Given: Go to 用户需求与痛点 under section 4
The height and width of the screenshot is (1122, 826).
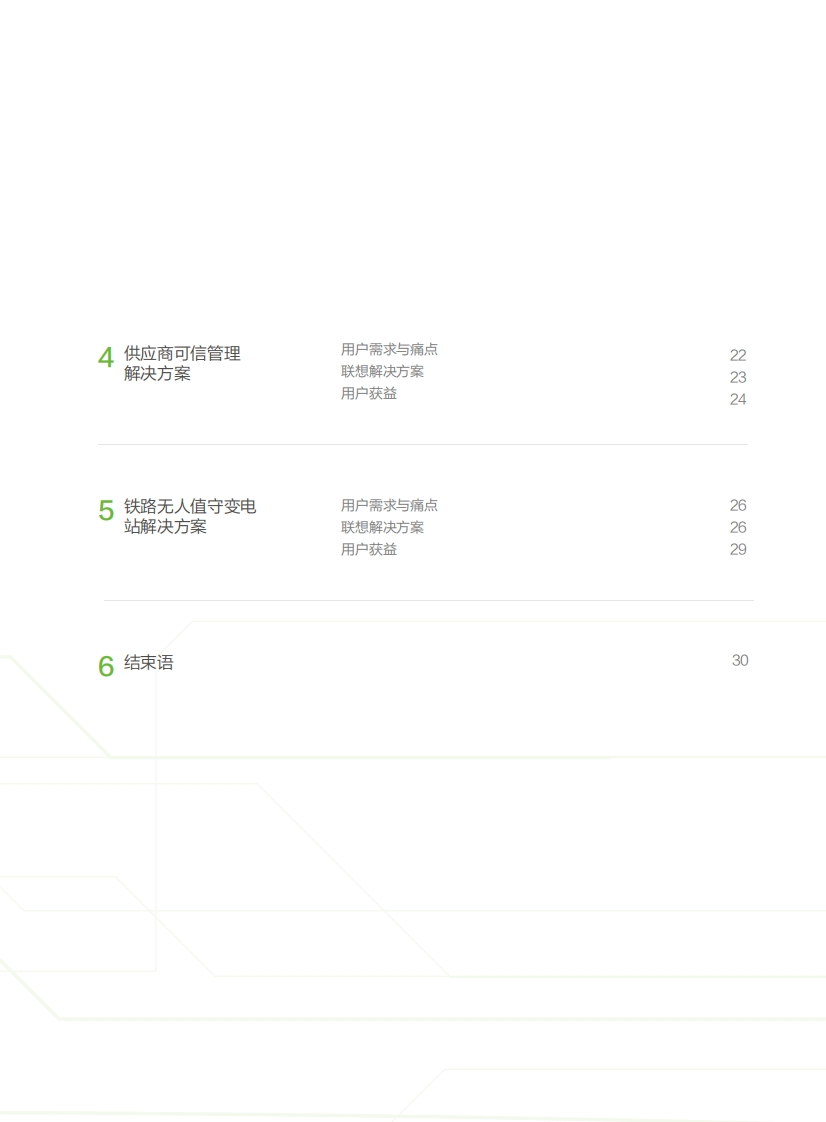Looking at the screenshot, I should tap(389, 349).
